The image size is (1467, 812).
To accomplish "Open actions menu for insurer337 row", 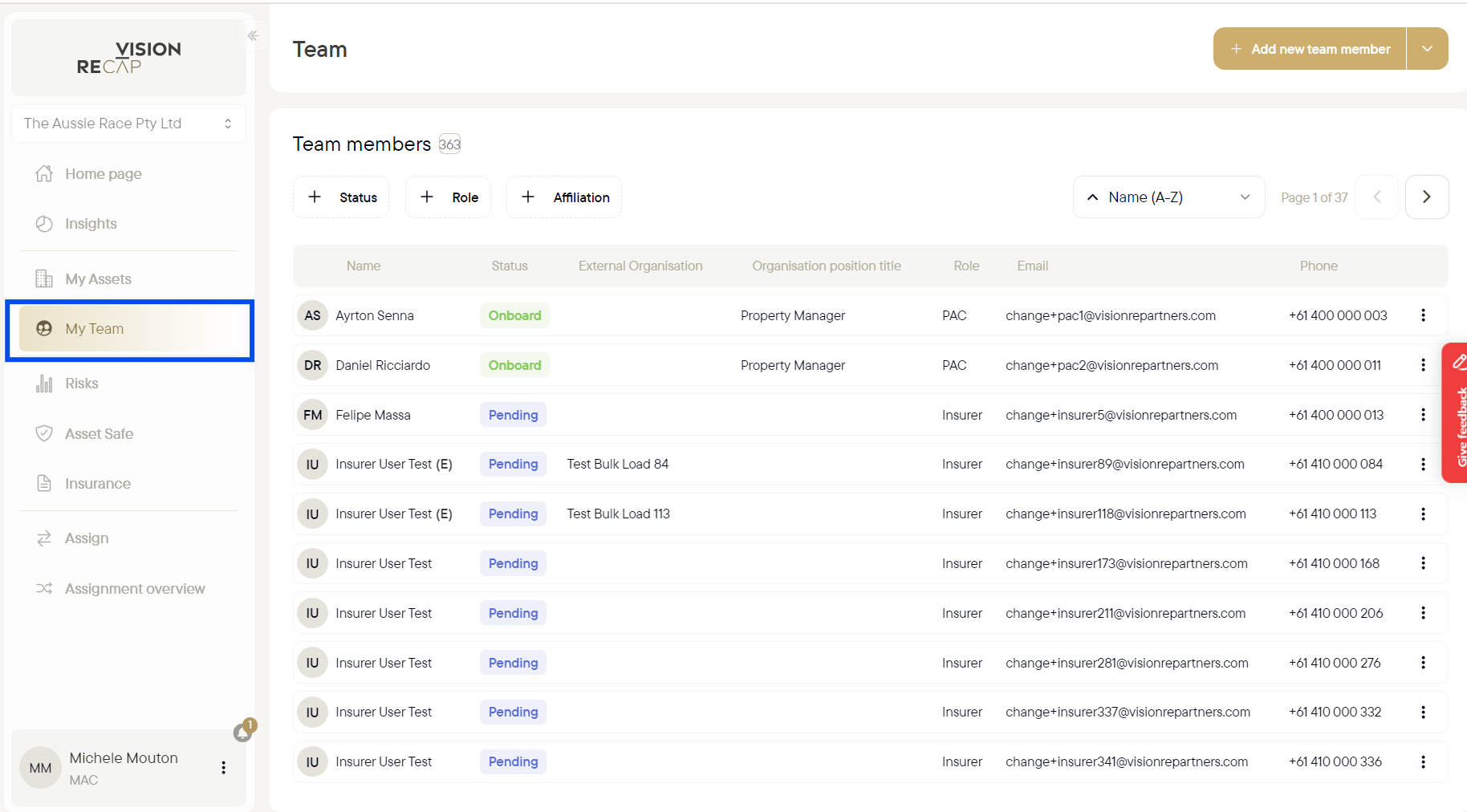I will (x=1423, y=712).
